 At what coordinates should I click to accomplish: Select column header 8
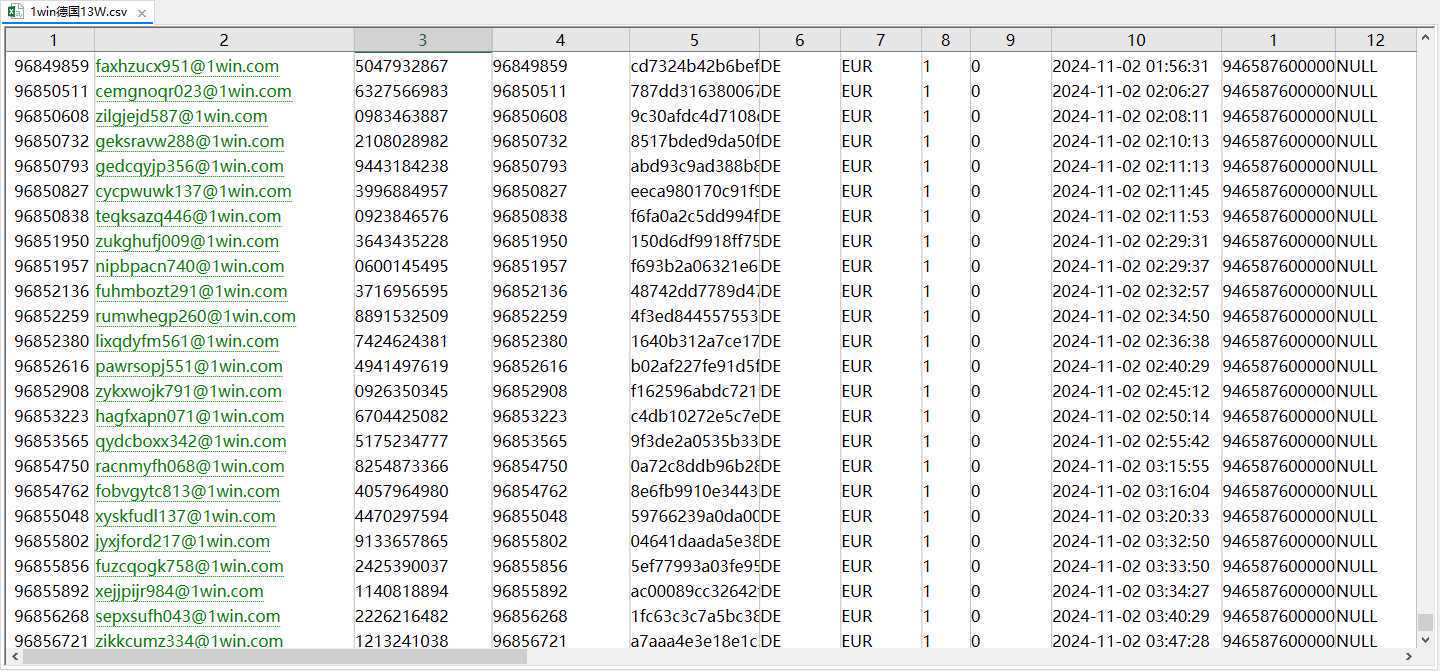pyautogui.click(x=946, y=40)
